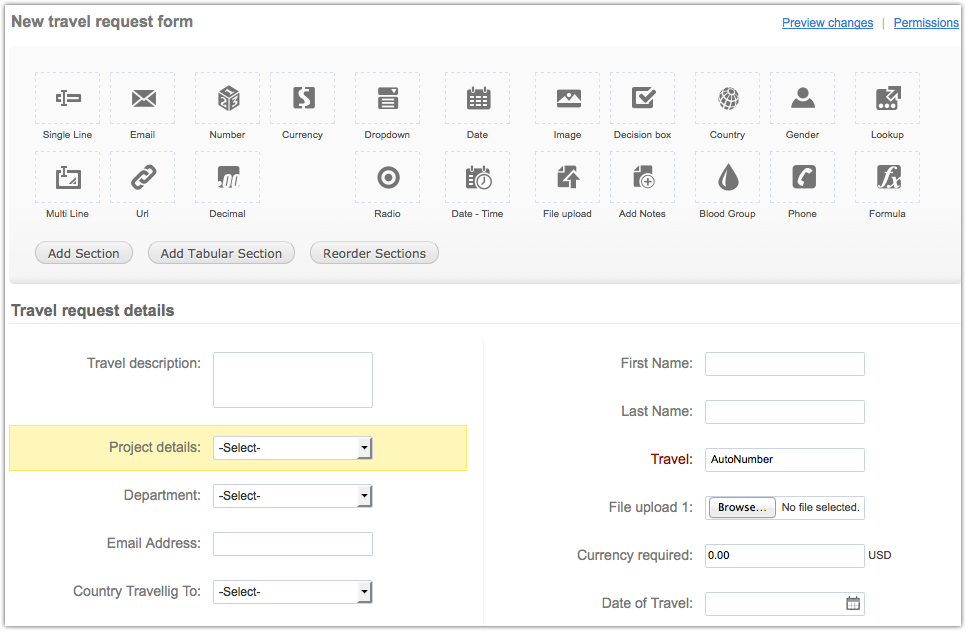Pick the Currency field type icon

coord(302,98)
